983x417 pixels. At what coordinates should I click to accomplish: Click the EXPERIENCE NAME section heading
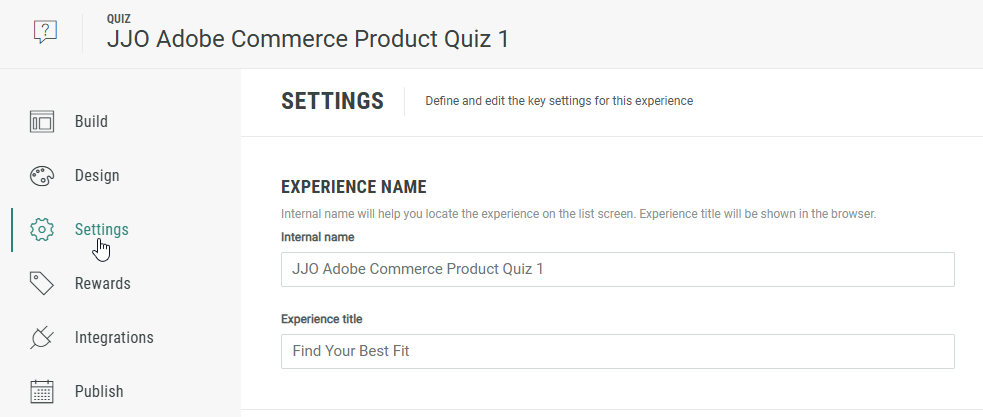point(354,187)
